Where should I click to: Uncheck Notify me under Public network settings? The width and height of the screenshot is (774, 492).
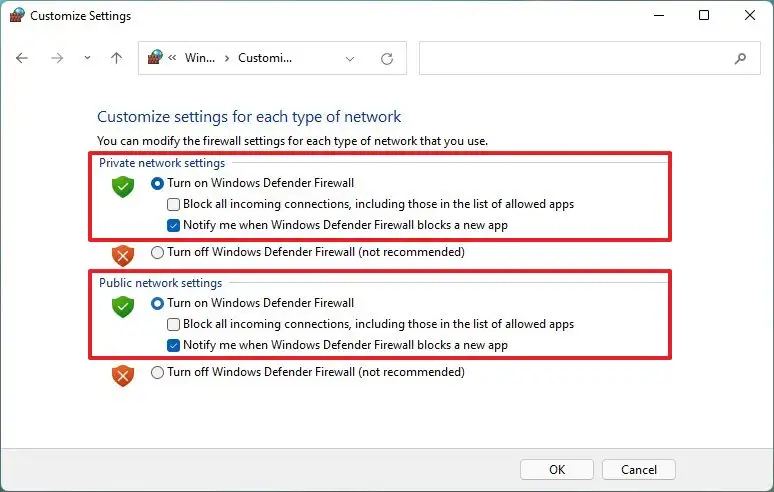pyautogui.click(x=173, y=345)
